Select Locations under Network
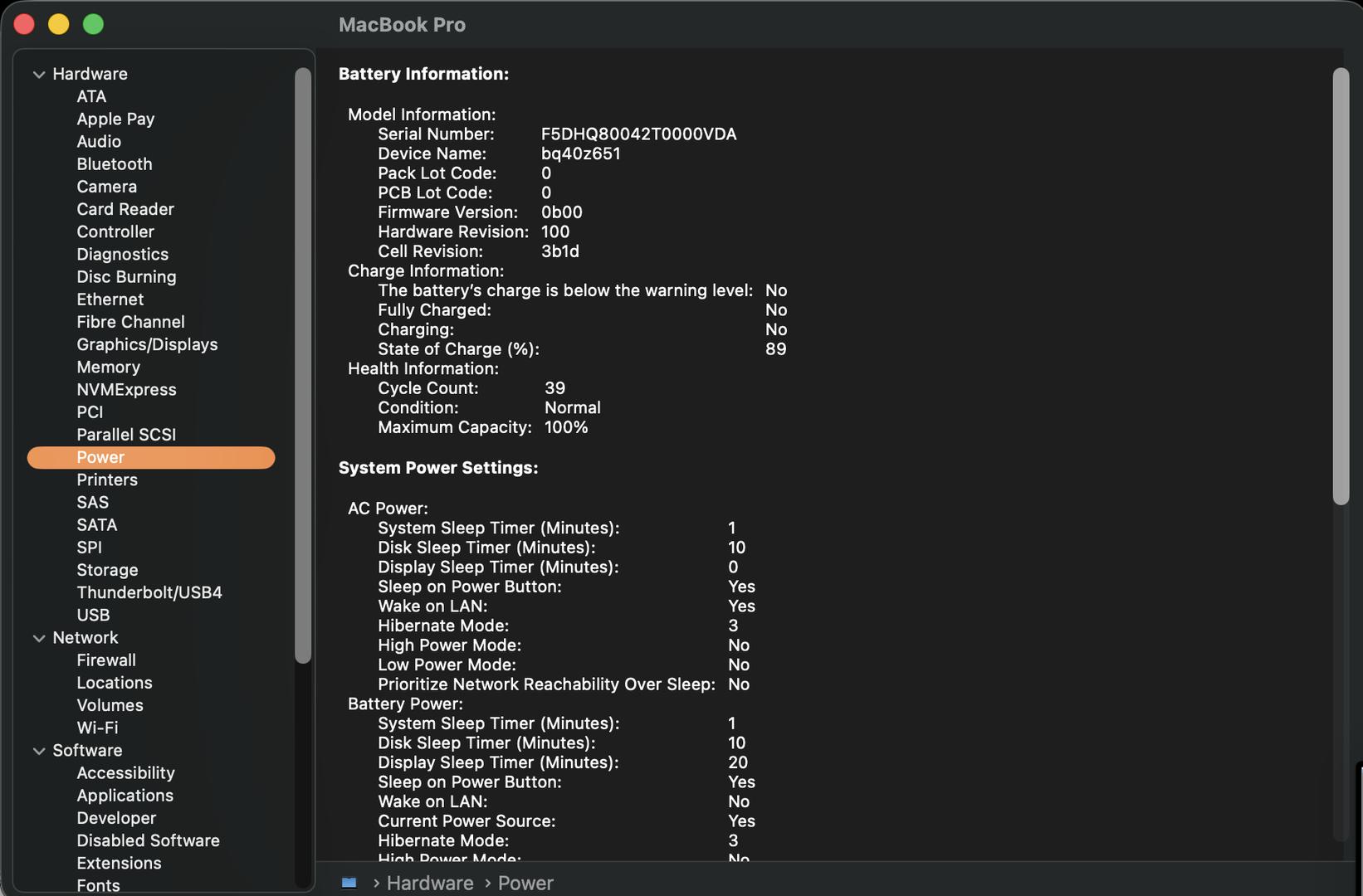 pyautogui.click(x=115, y=682)
